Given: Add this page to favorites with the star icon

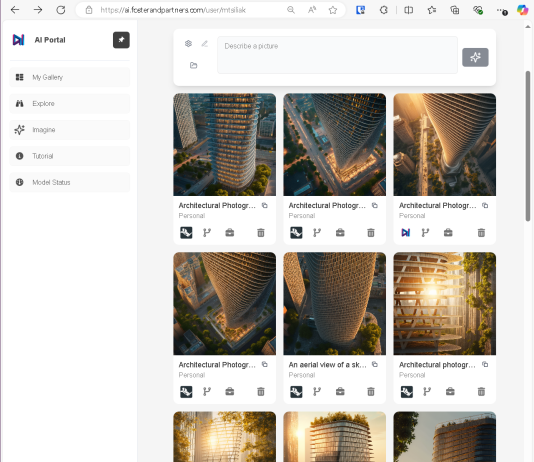Looking at the screenshot, I should [x=333, y=10].
